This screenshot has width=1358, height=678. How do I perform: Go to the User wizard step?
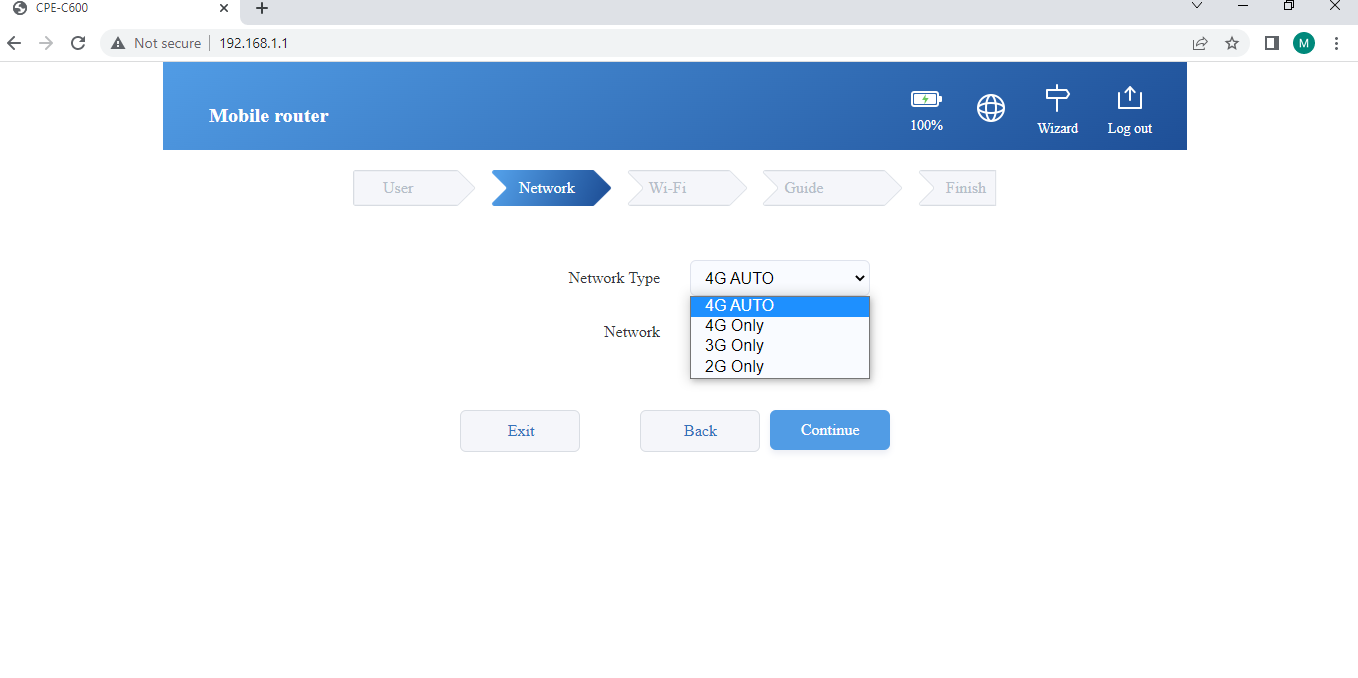(x=413, y=188)
